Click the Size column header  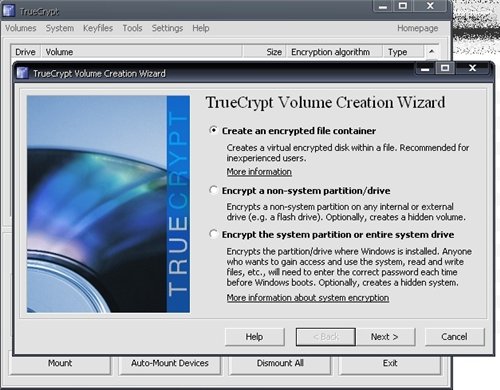pyautogui.click(x=265, y=52)
